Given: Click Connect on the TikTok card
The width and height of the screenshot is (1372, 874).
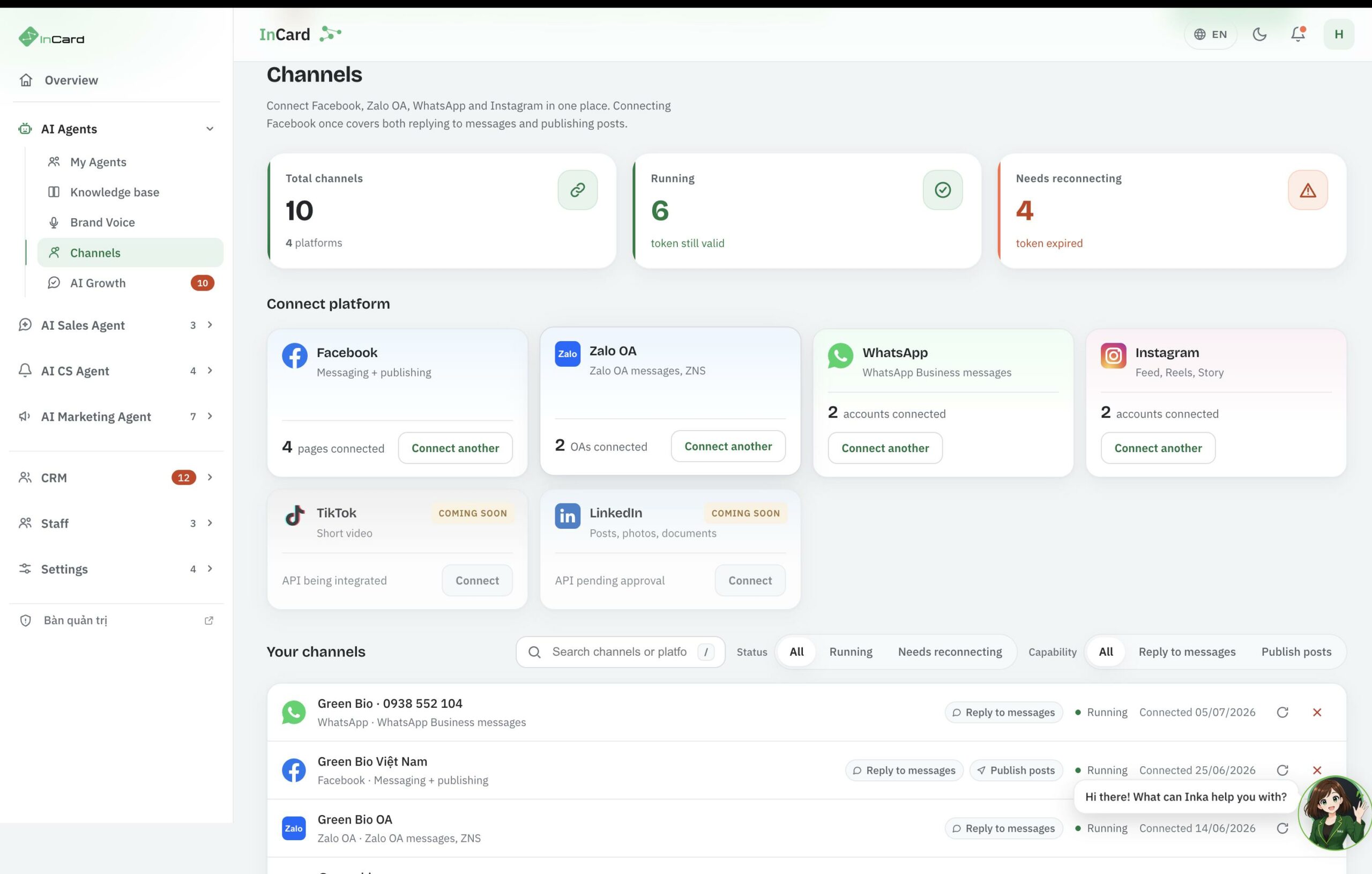Looking at the screenshot, I should point(477,580).
